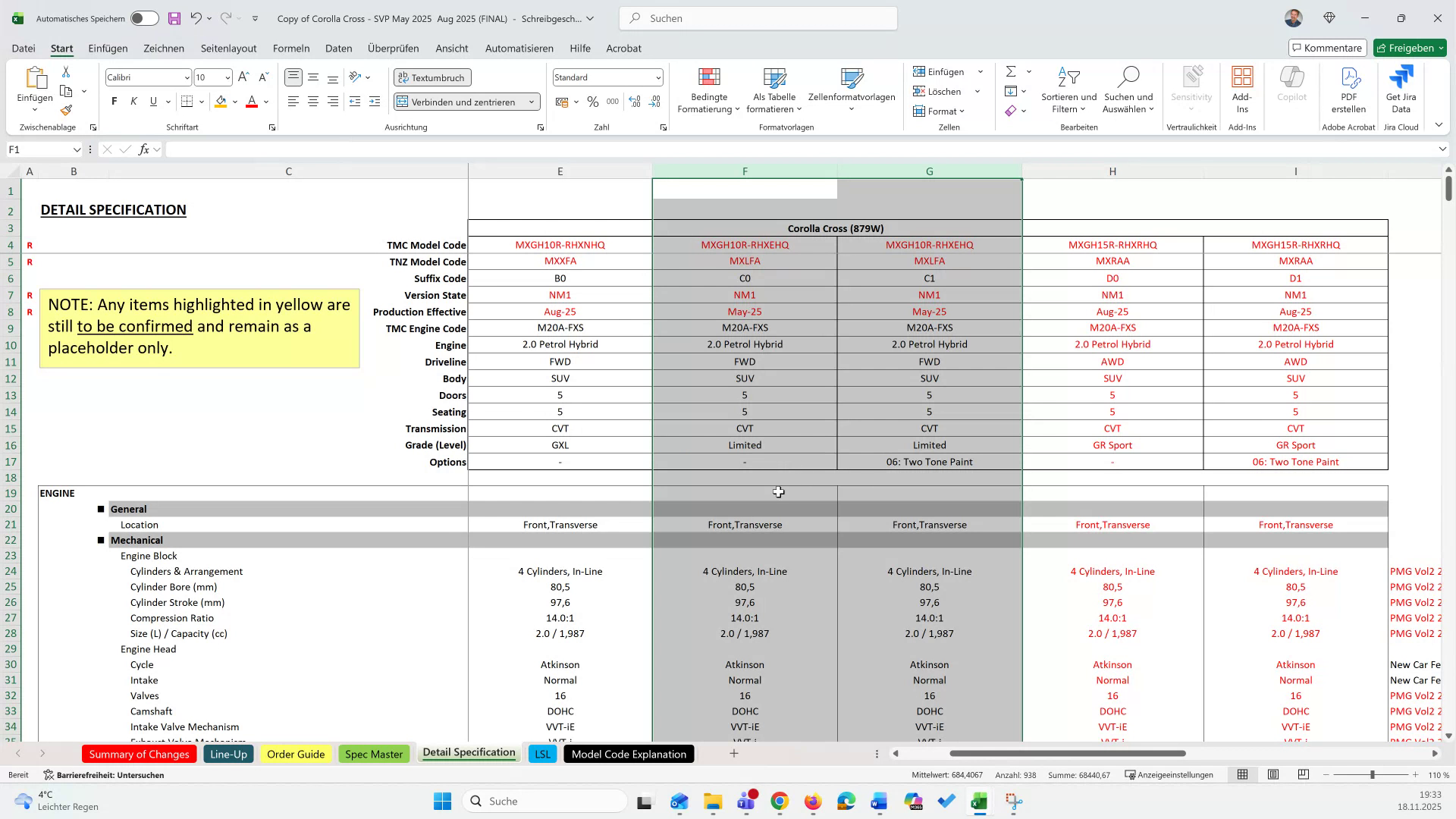Image resolution: width=1456 pixels, height=819 pixels.
Task: Enable Textumbruch for selected cells
Action: point(431,77)
